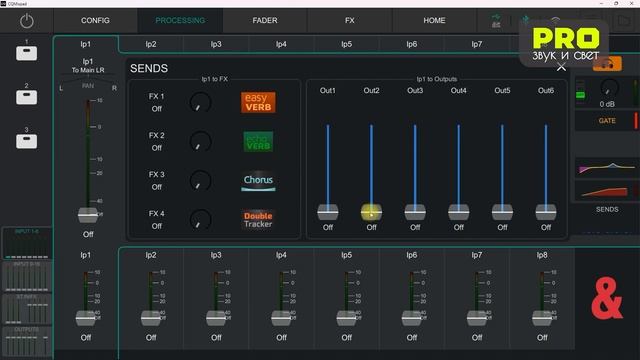The width and height of the screenshot is (640, 360).
Task: Adjust the FX 1 send knob
Action: [x=200, y=102]
